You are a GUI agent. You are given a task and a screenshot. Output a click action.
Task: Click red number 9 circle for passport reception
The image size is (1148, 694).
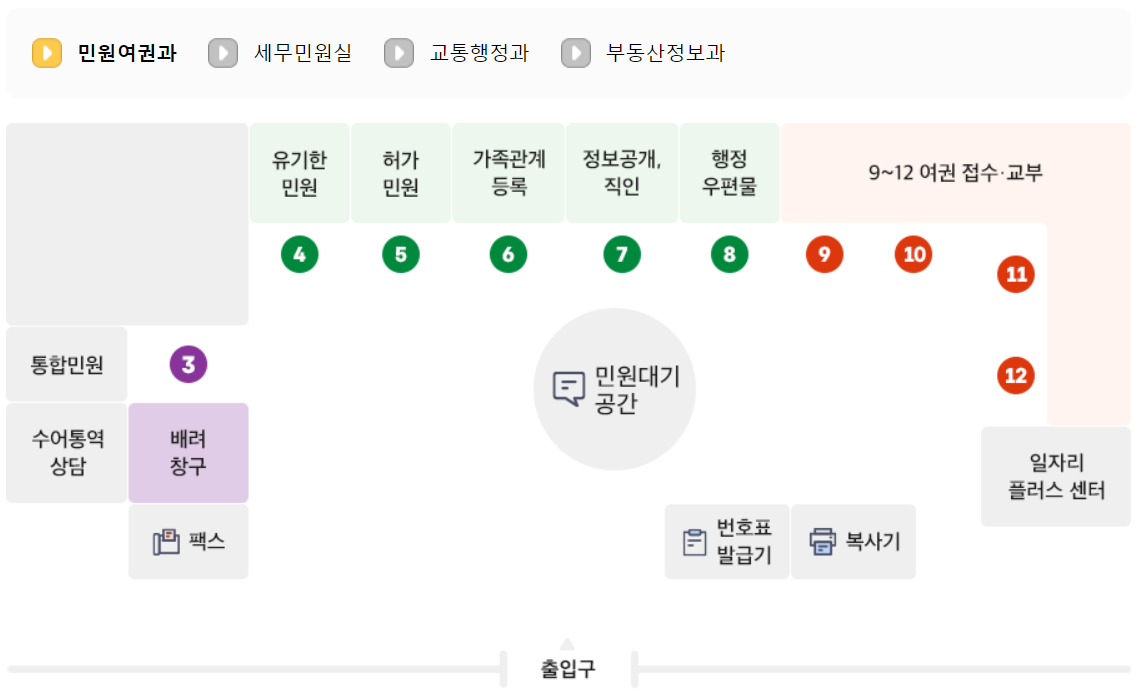coord(823,254)
